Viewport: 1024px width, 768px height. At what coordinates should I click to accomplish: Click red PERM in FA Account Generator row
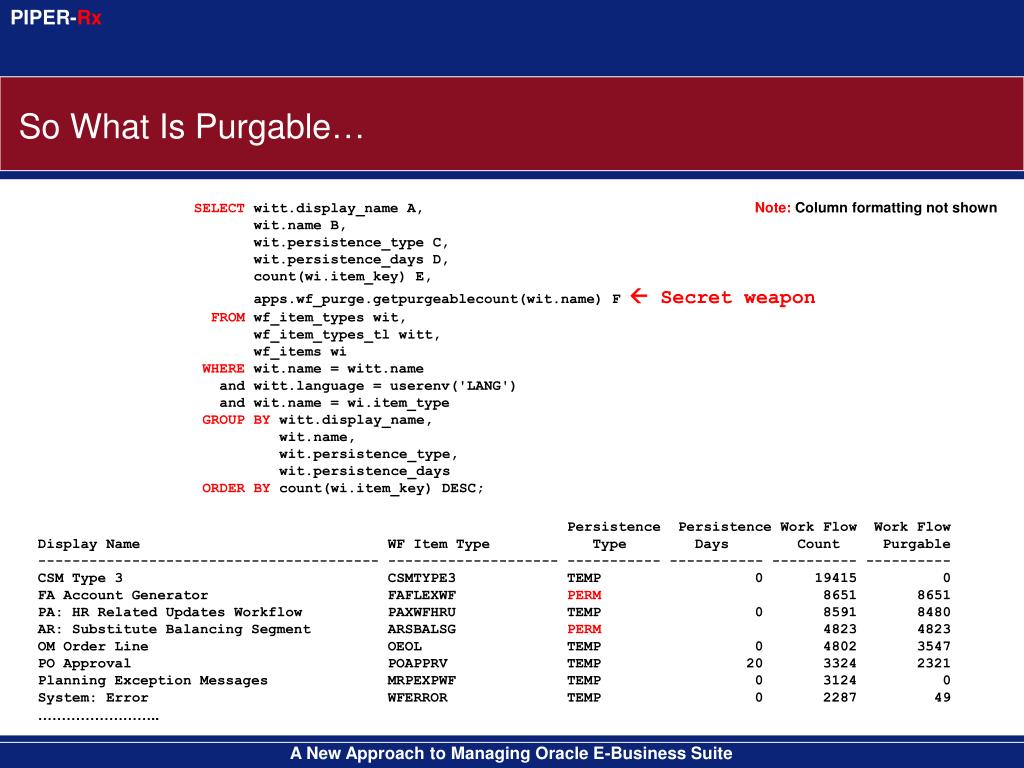click(584, 595)
